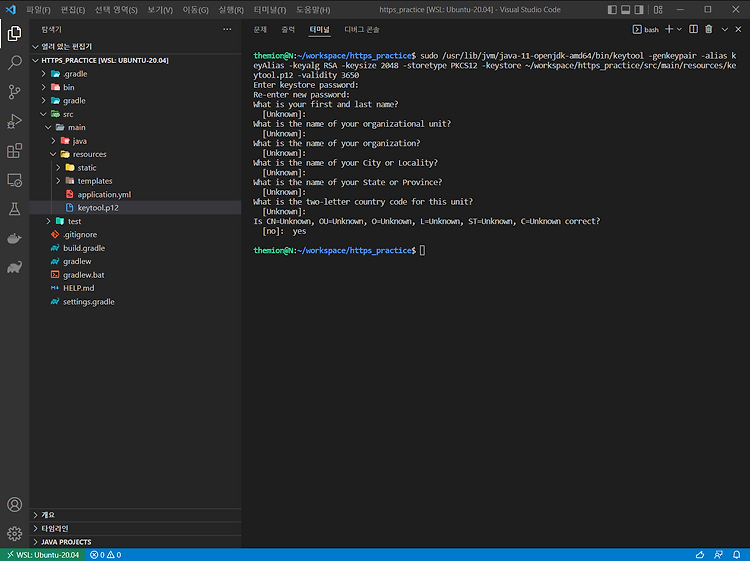Toggle primary side bar layout button
This screenshot has height=561, width=750.
click(612, 10)
